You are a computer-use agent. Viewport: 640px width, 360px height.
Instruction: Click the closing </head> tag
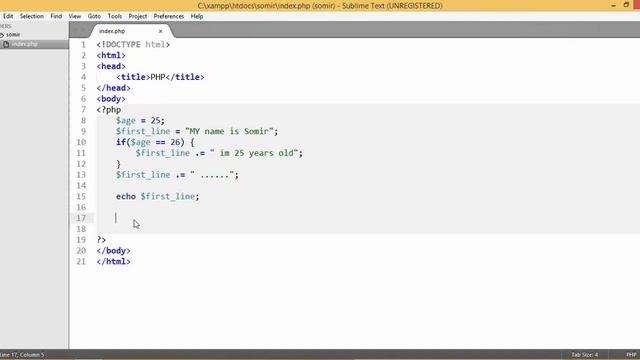[x=113, y=88]
